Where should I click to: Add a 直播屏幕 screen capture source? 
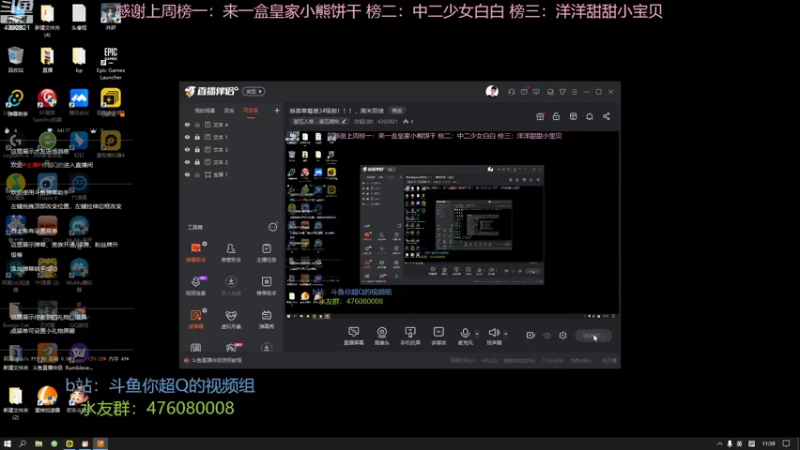(x=354, y=336)
